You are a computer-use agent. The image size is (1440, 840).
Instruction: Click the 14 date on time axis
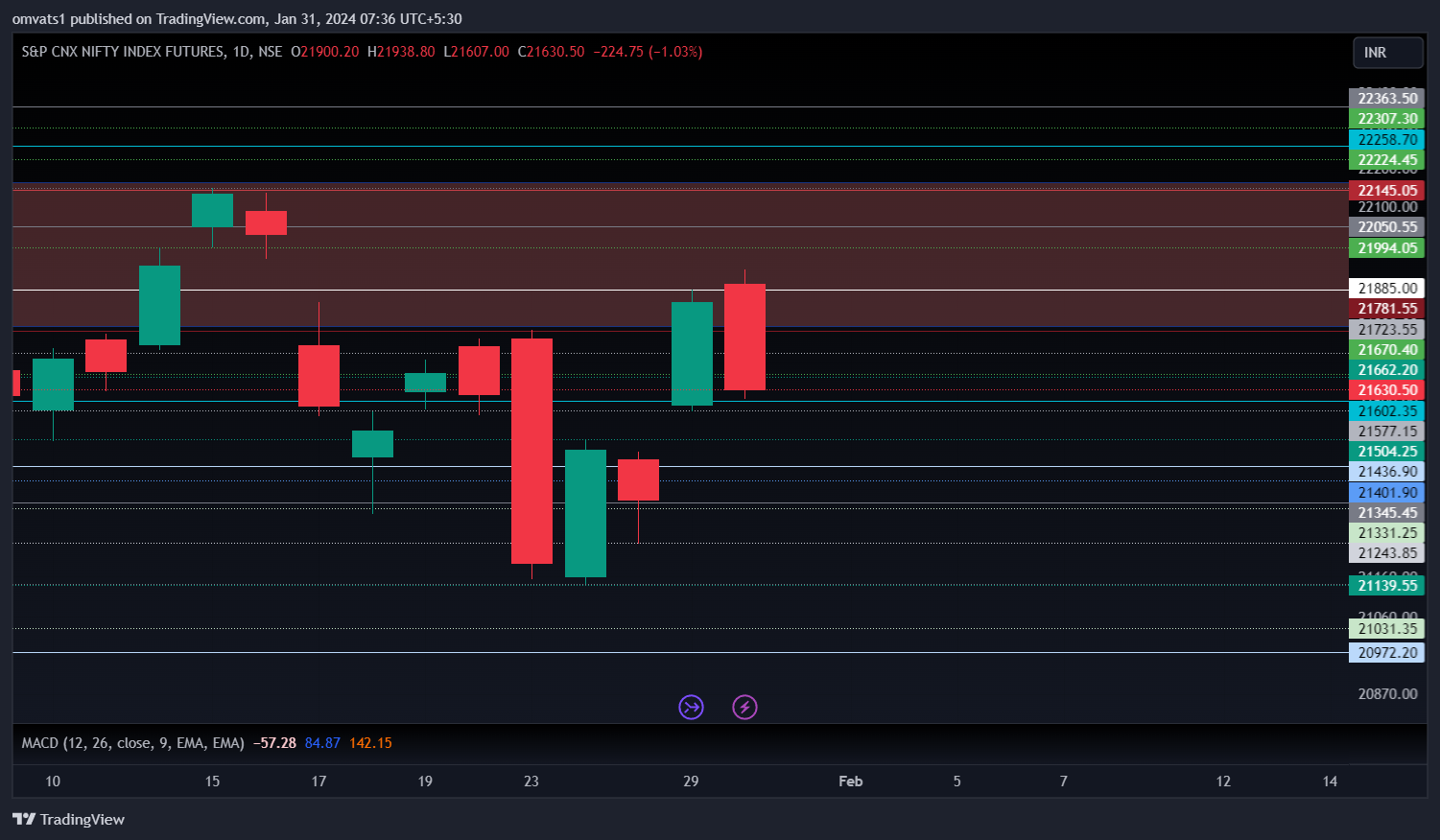[x=1330, y=782]
